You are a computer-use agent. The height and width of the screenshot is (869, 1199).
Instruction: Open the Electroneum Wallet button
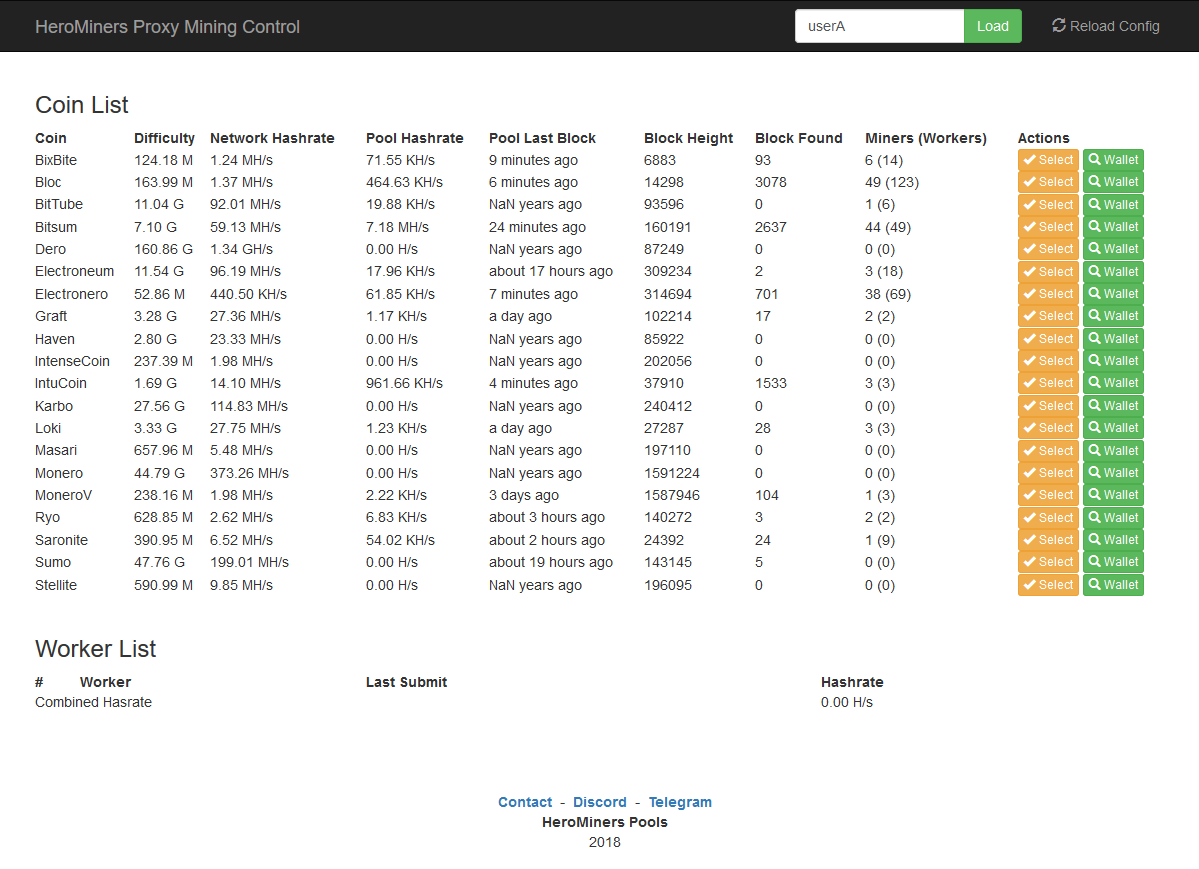[x=1113, y=272]
